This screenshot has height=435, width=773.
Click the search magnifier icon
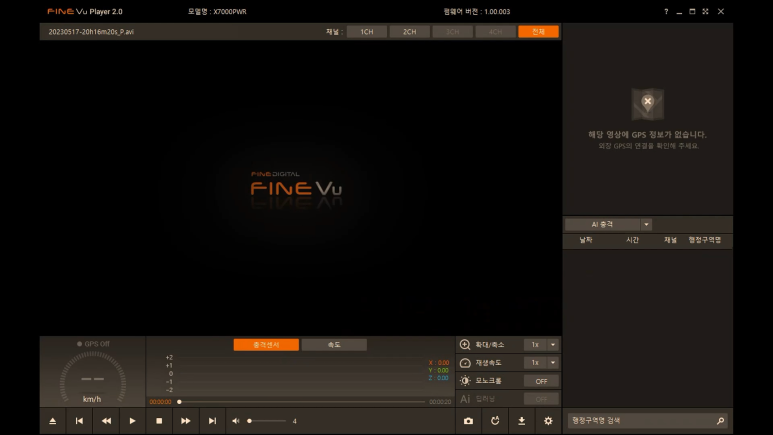(x=720, y=421)
